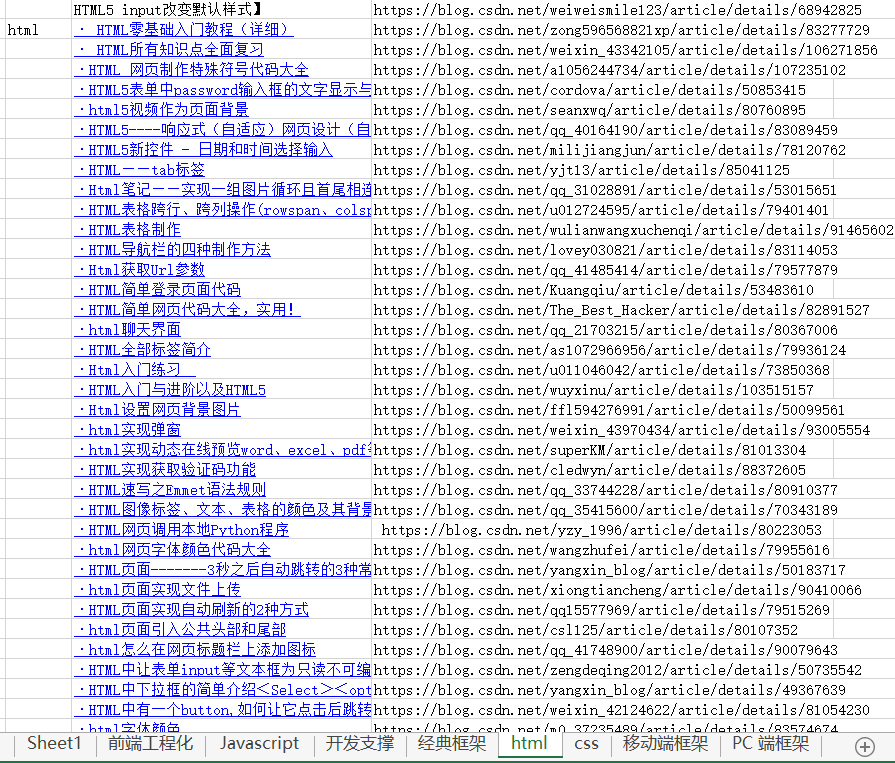Switch to the Sheet1 tab
The image size is (895, 763).
pyautogui.click(x=54, y=743)
